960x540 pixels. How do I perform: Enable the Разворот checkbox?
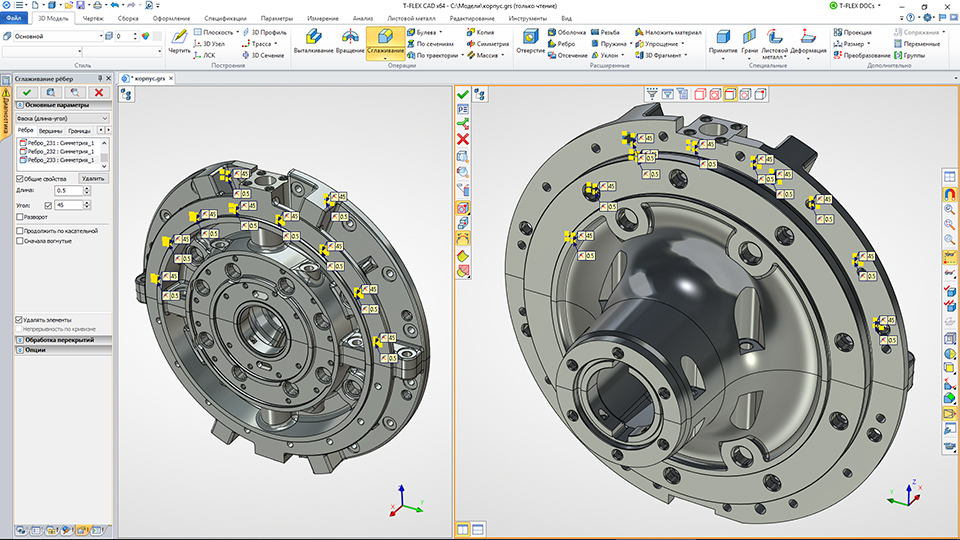pos(20,217)
